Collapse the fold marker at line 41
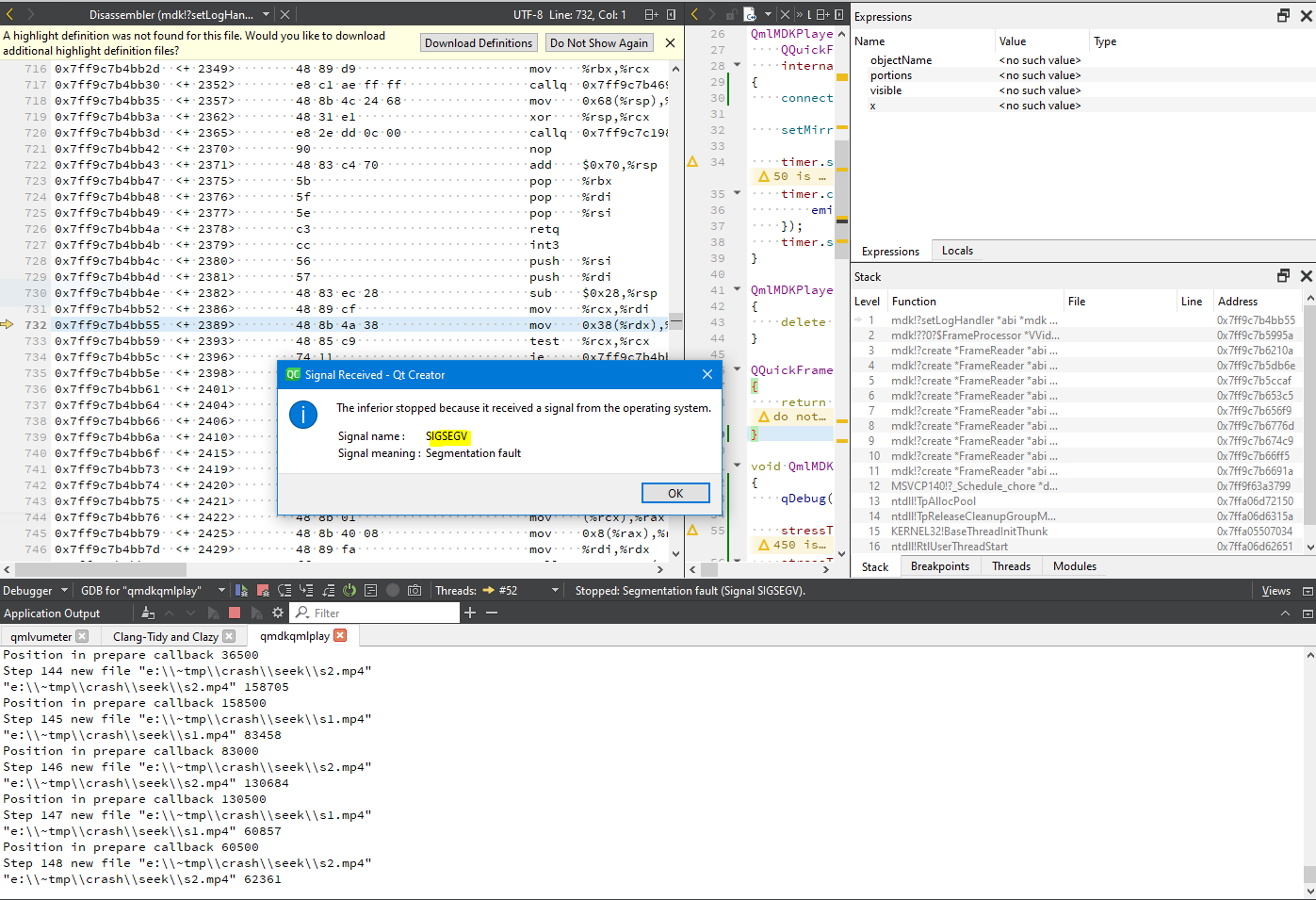This screenshot has height=900, width=1316. click(x=737, y=290)
